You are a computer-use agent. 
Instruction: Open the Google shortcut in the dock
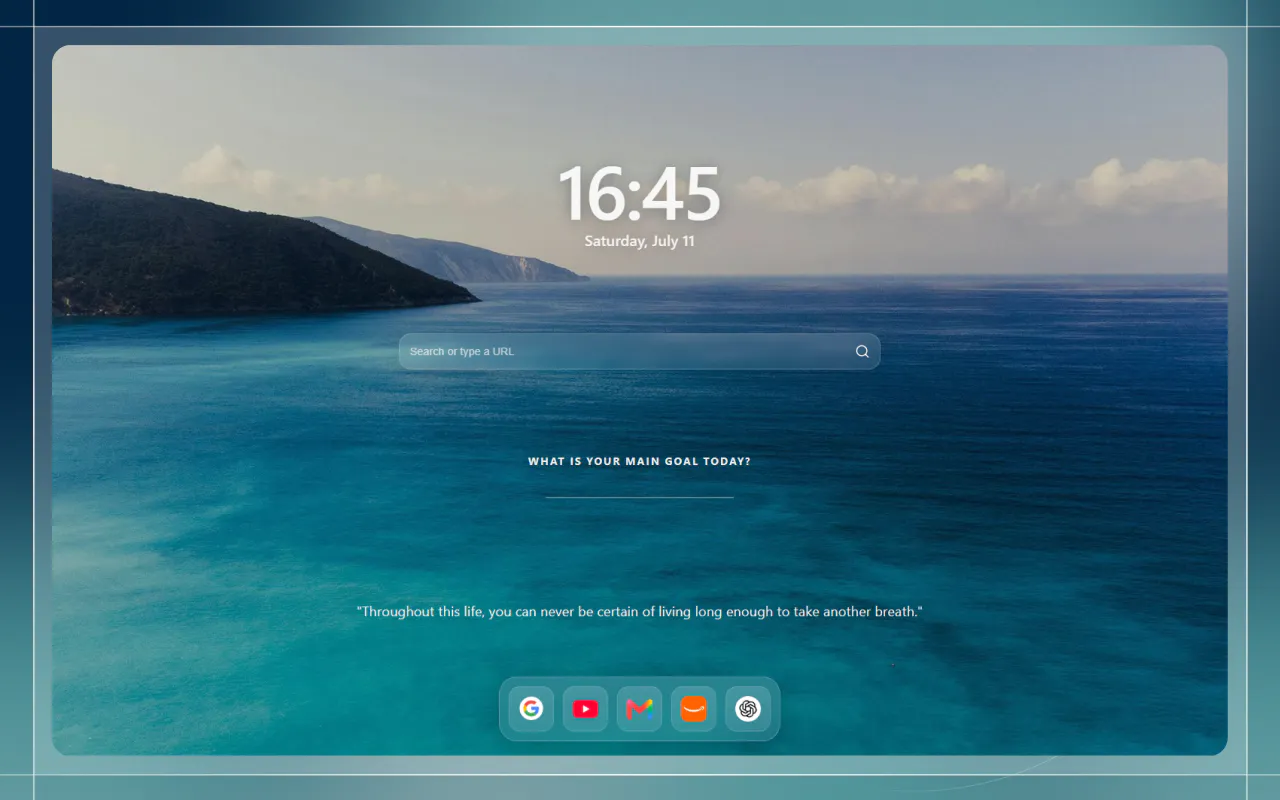tap(531, 709)
